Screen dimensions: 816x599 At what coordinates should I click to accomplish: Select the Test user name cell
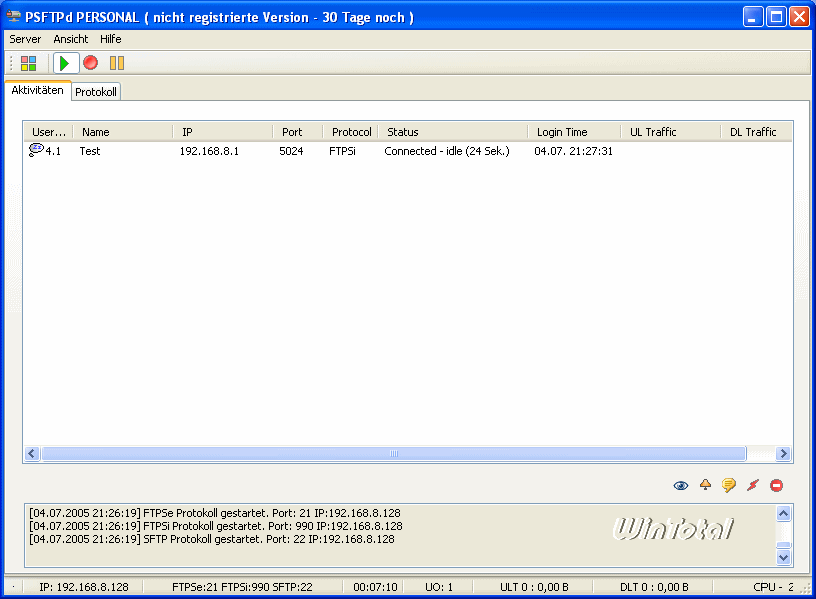click(90, 151)
